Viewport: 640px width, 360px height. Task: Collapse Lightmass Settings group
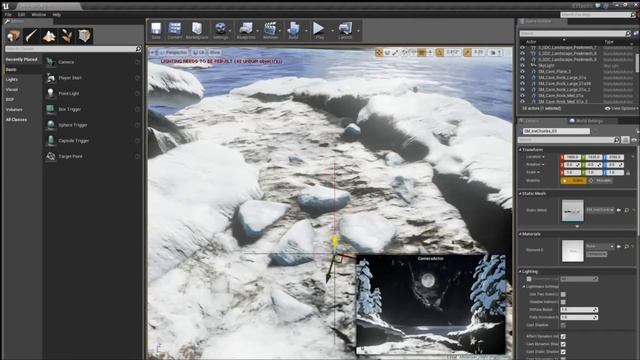click(x=524, y=287)
